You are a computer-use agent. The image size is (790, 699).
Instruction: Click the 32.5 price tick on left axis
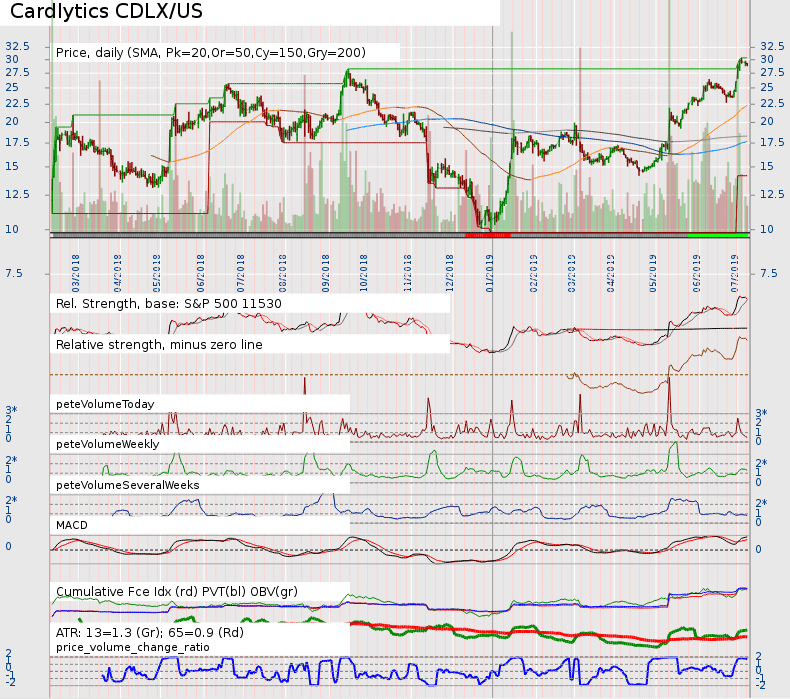pos(18,46)
